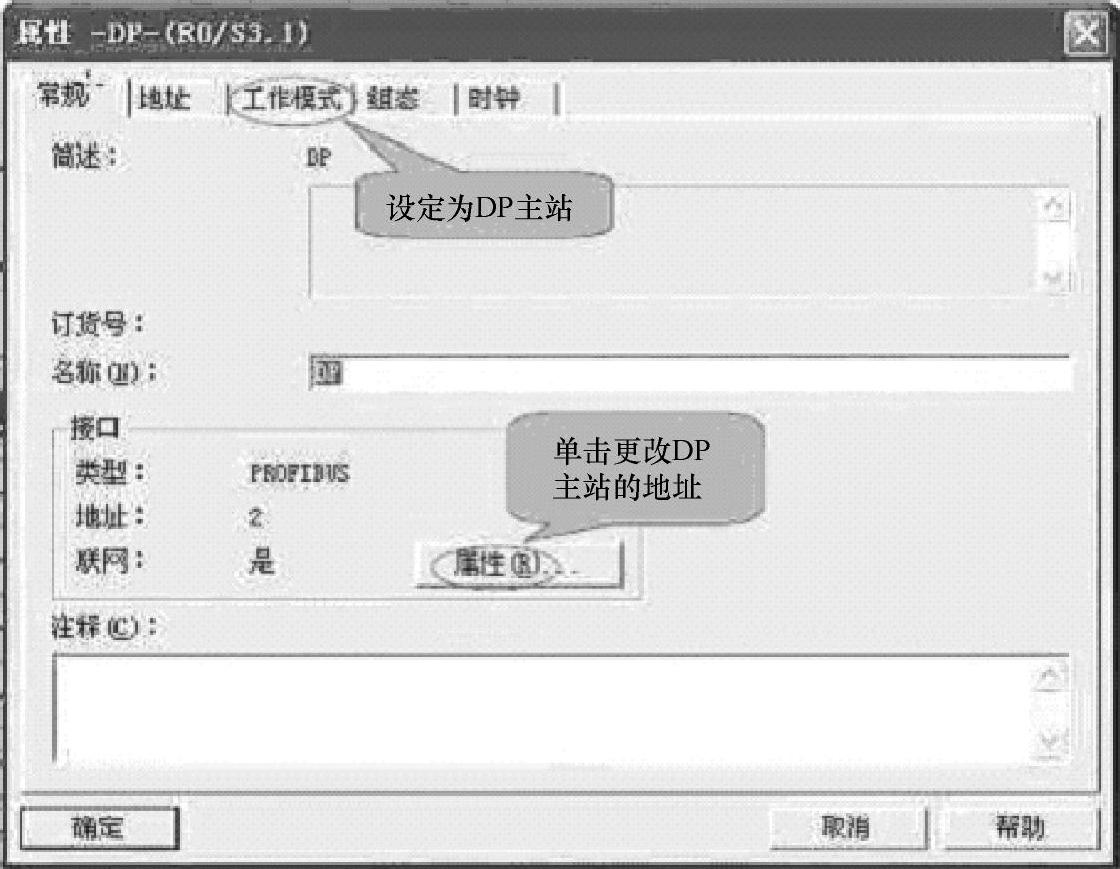The width and height of the screenshot is (1120, 869).
Task: Cancel the dialog with 取消
Action: (x=847, y=828)
